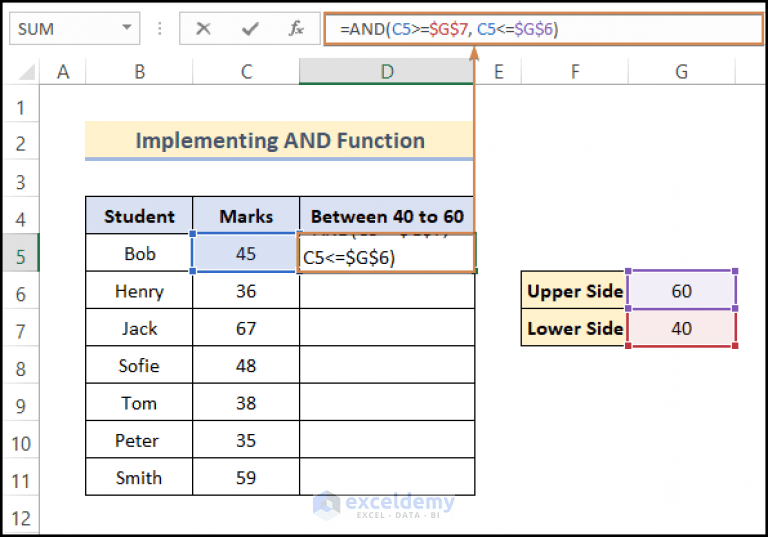The image size is (768, 537).
Task: Click the Upper Side label cell
Action: (x=575, y=291)
